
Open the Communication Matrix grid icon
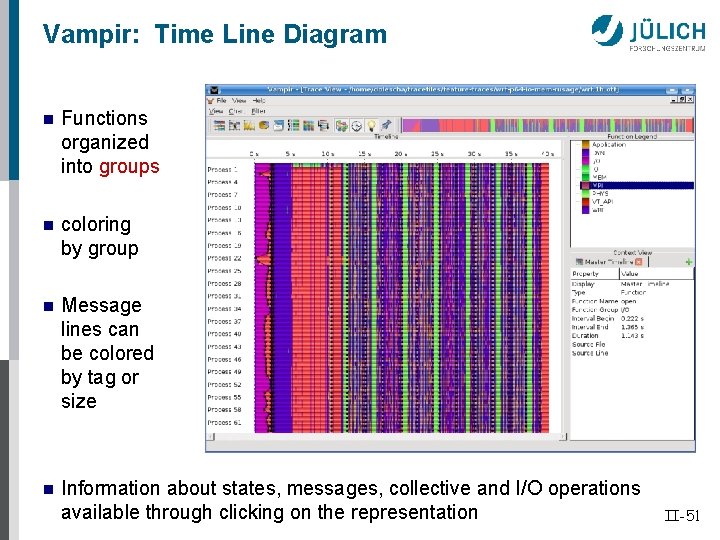[308, 125]
